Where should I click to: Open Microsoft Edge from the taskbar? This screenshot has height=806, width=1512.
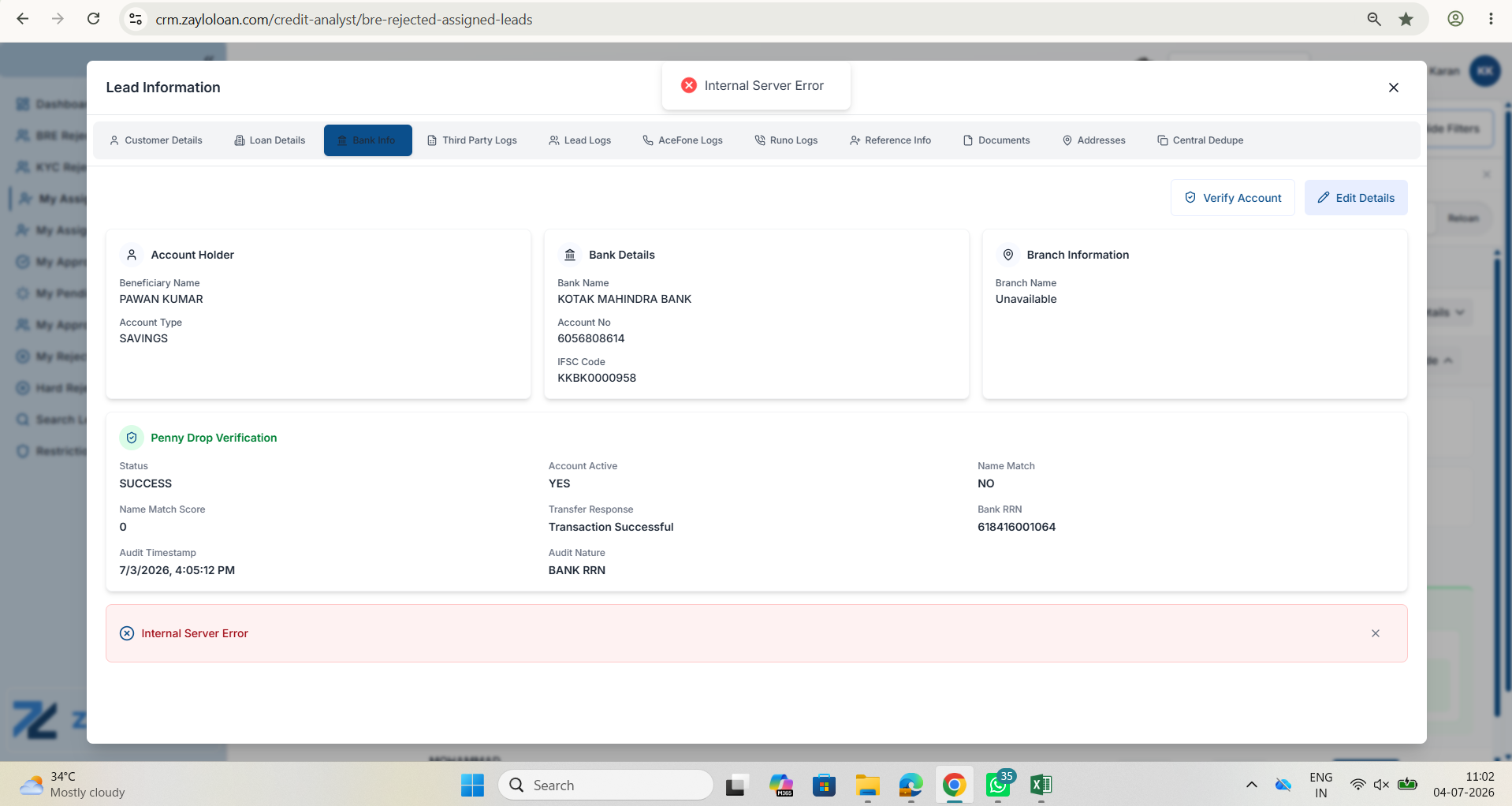tap(911, 785)
